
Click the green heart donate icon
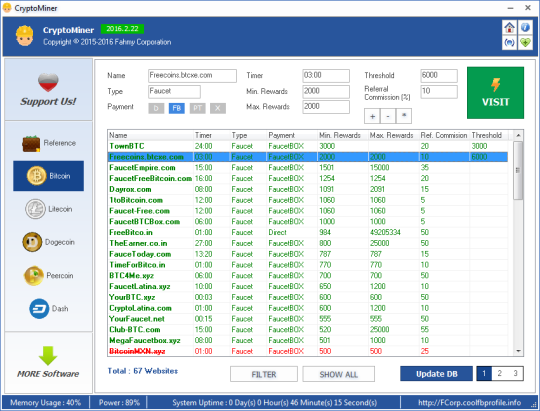(525, 43)
